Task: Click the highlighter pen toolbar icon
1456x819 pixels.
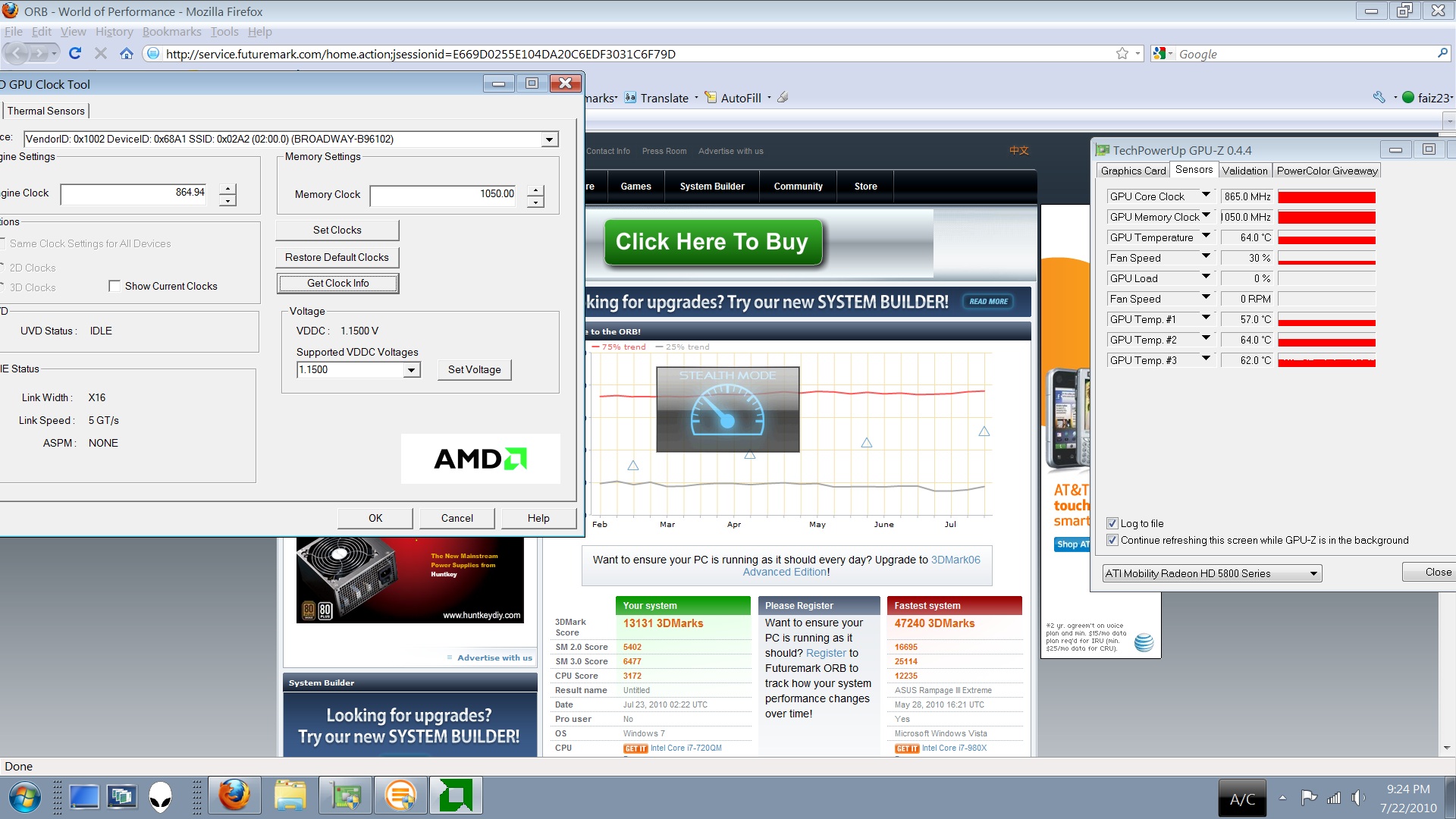Action: tap(783, 97)
